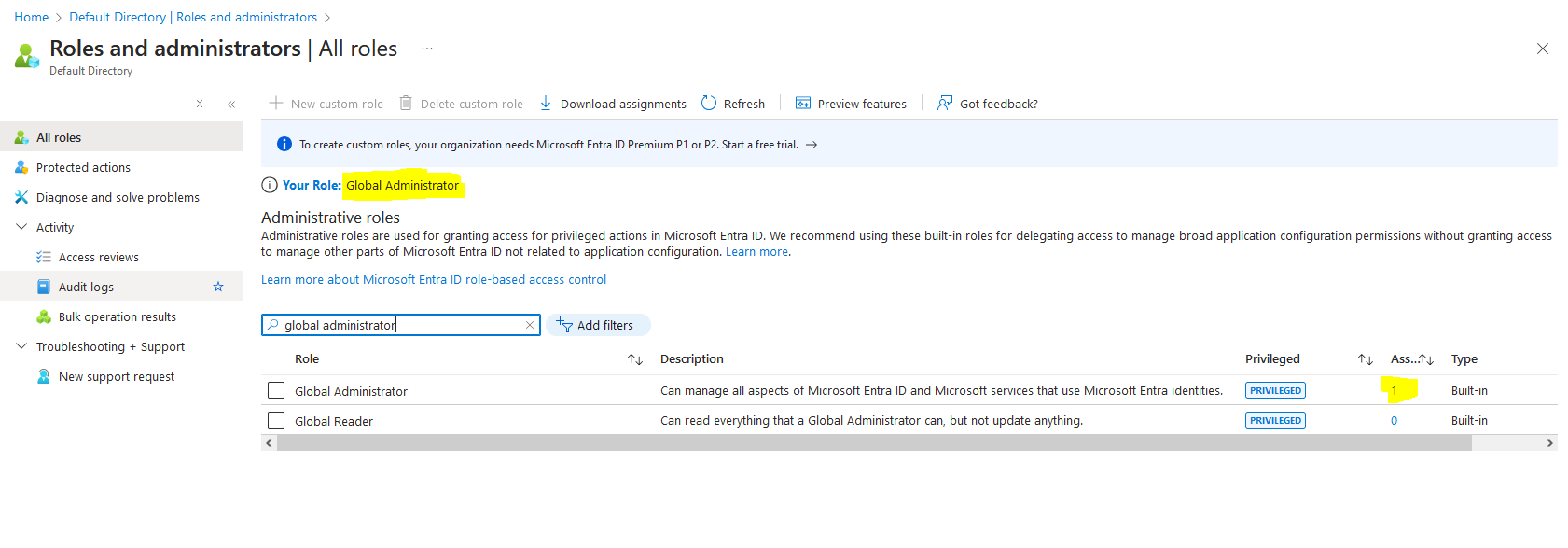The image size is (1568, 548).
Task: Open the Global Reader role
Action: [334, 421]
